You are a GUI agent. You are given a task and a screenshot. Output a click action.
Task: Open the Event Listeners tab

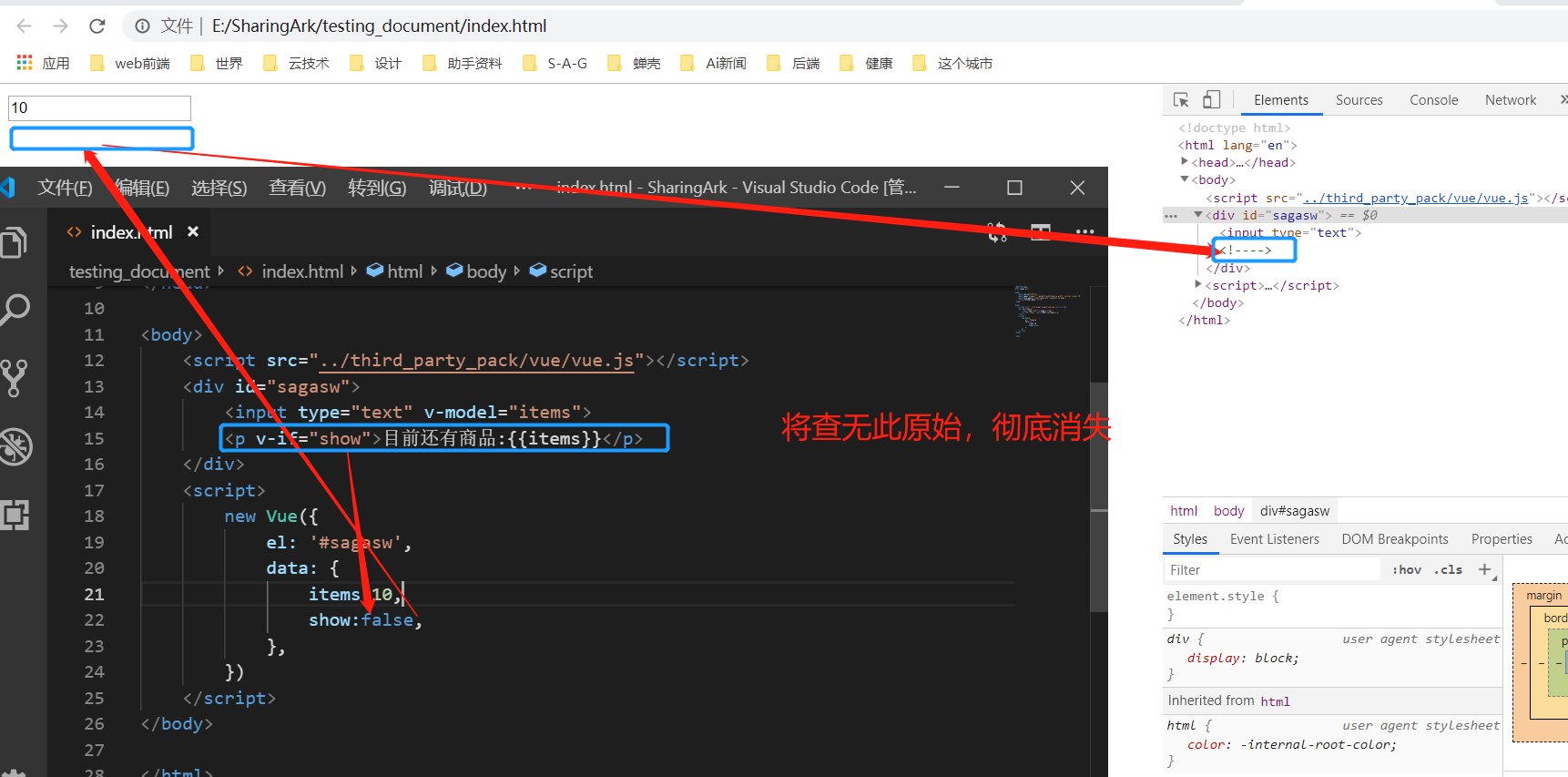(1274, 539)
